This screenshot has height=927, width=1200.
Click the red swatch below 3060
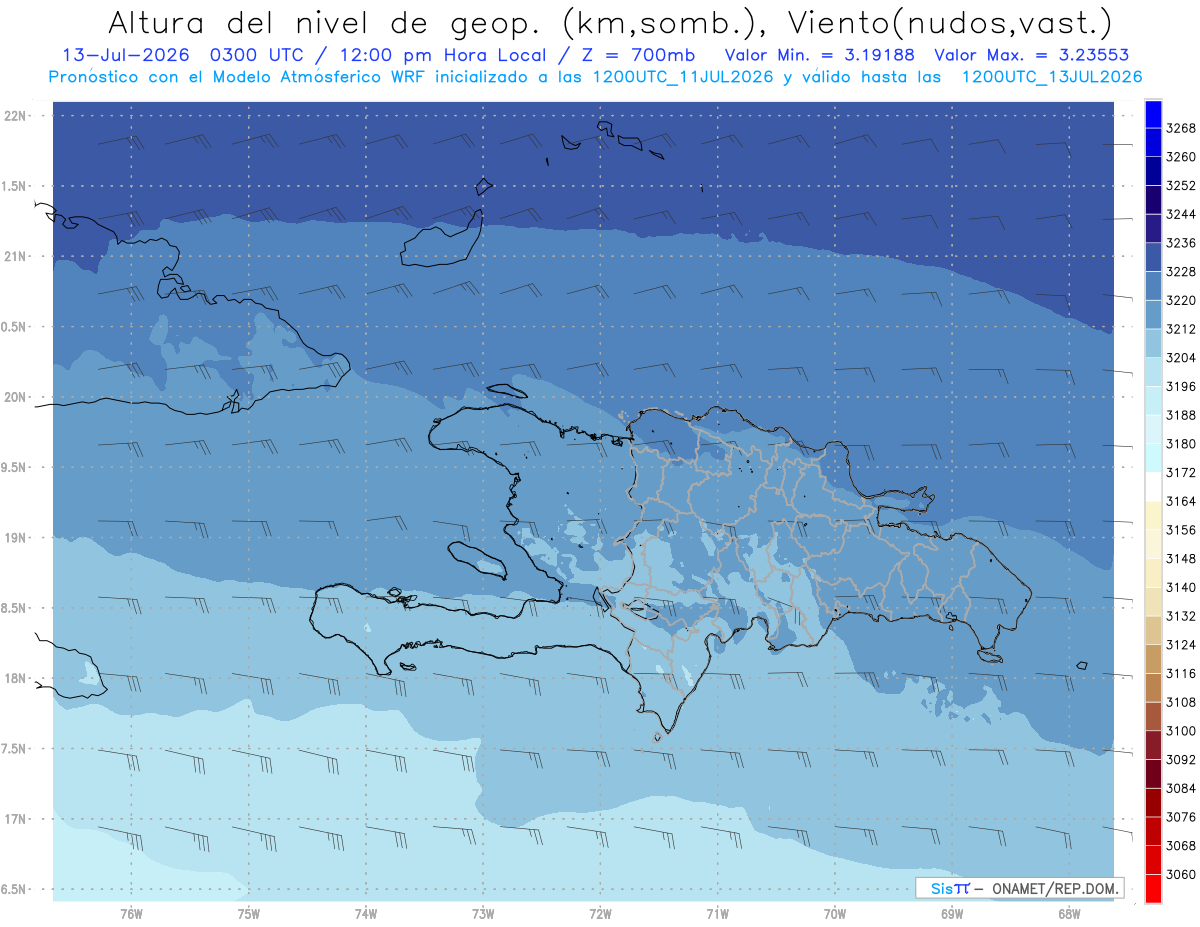[1153, 888]
